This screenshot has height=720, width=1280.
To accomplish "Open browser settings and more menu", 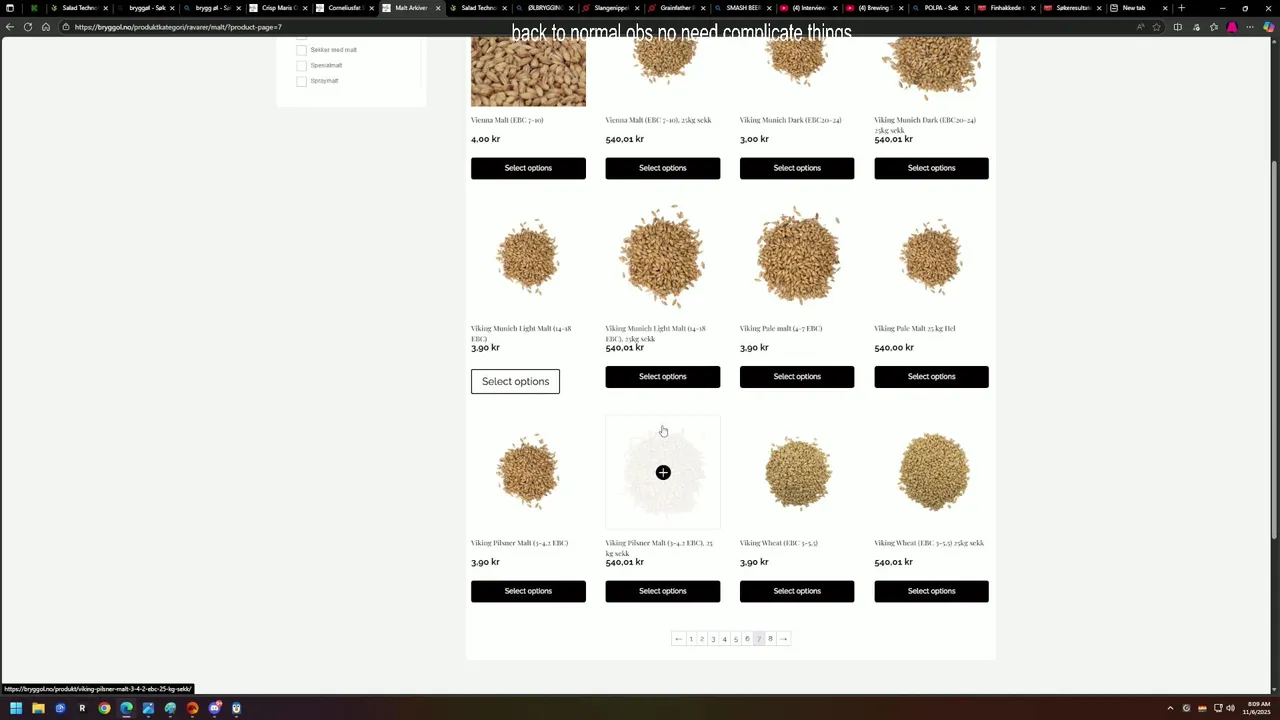I will click(x=1249, y=27).
